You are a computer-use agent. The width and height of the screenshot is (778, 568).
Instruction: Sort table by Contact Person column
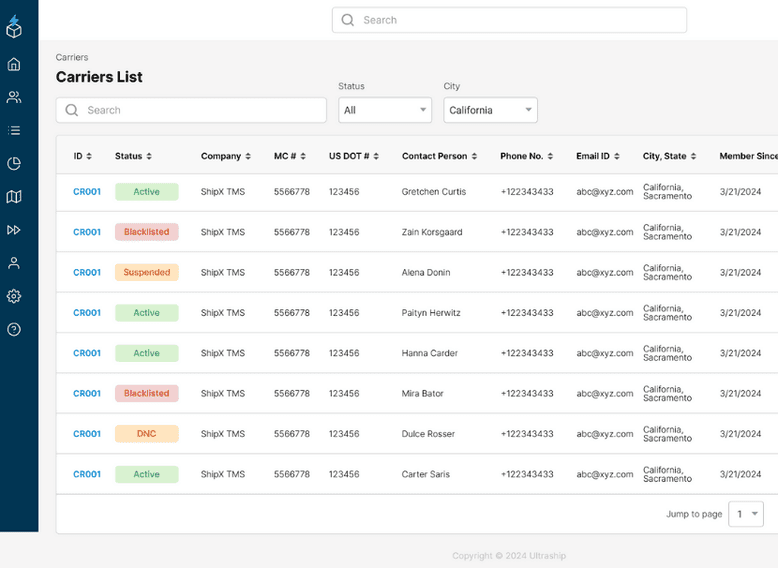[439, 156]
